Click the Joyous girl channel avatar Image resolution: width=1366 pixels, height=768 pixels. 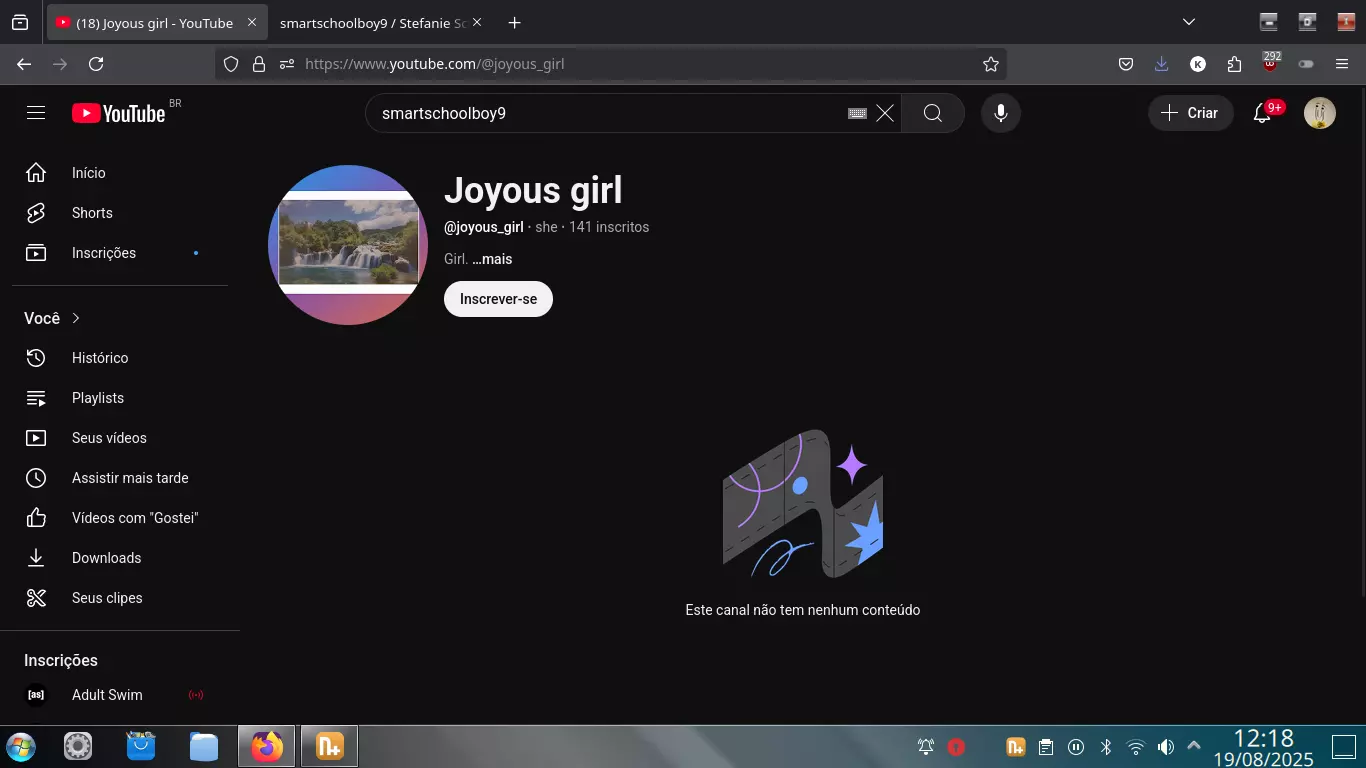click(348, 245)
